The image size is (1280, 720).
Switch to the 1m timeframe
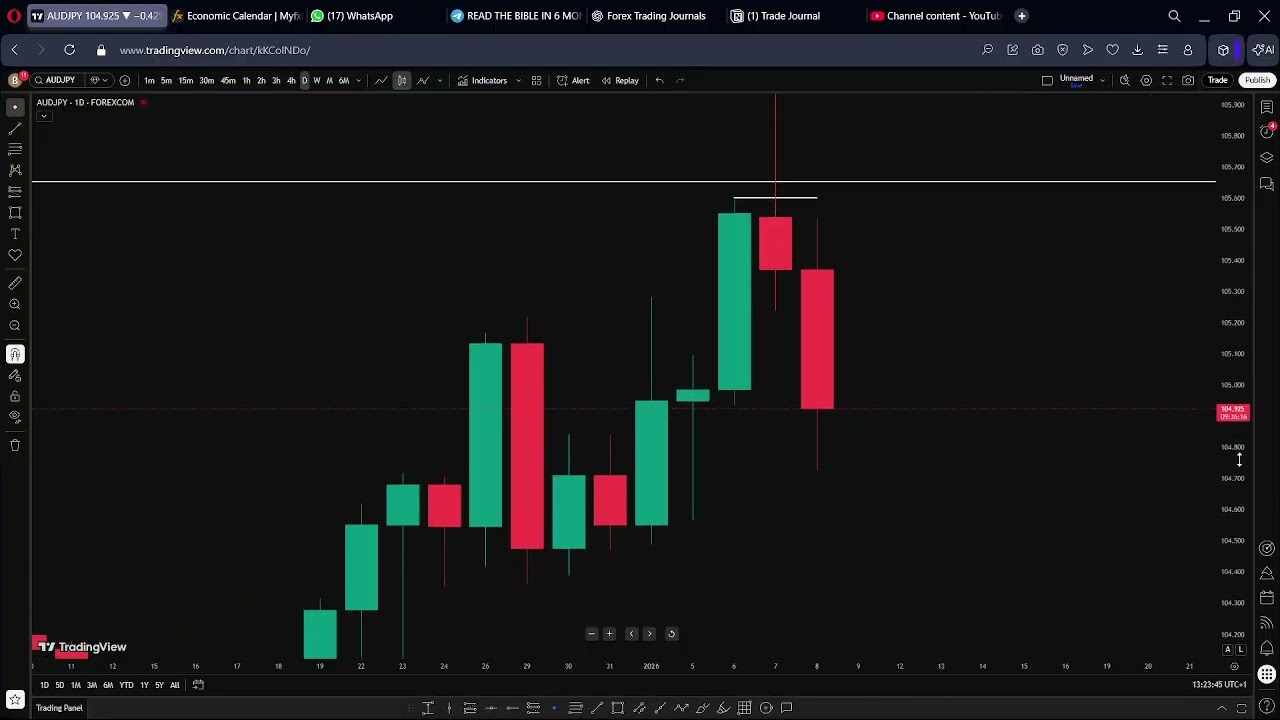(x=149, y=80)
